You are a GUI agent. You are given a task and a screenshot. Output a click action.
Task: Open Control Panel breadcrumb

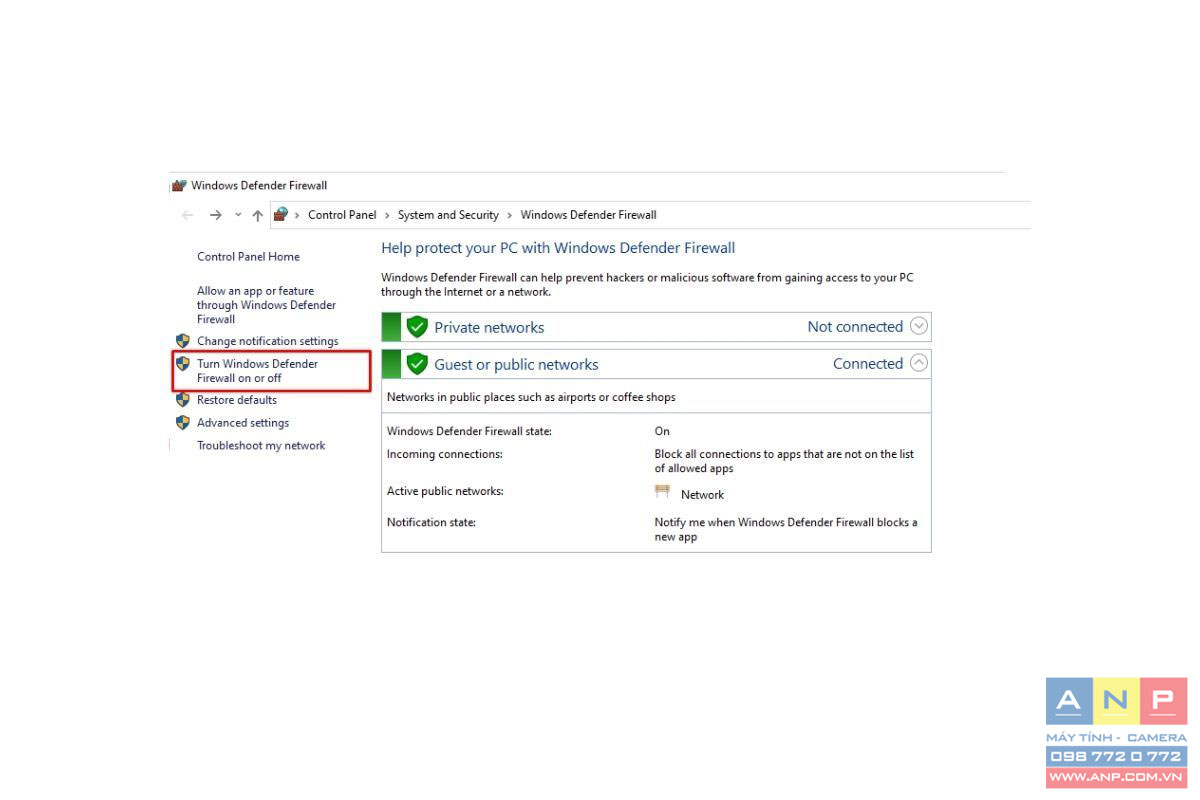click(342, 215)
